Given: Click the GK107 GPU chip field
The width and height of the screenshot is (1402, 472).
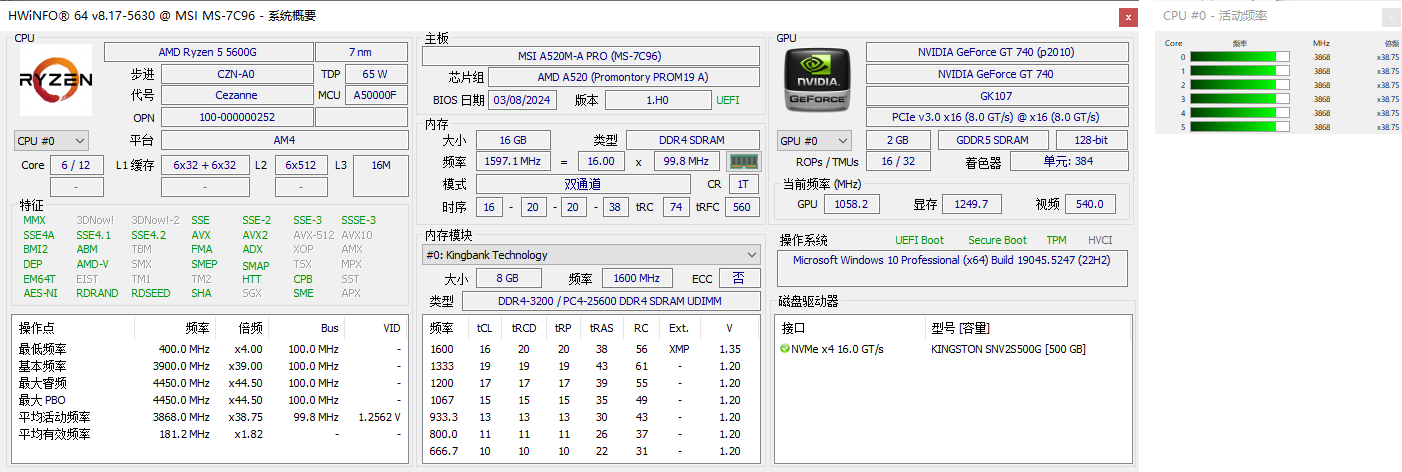Looking at the screenshot, I should coord(997,95).
